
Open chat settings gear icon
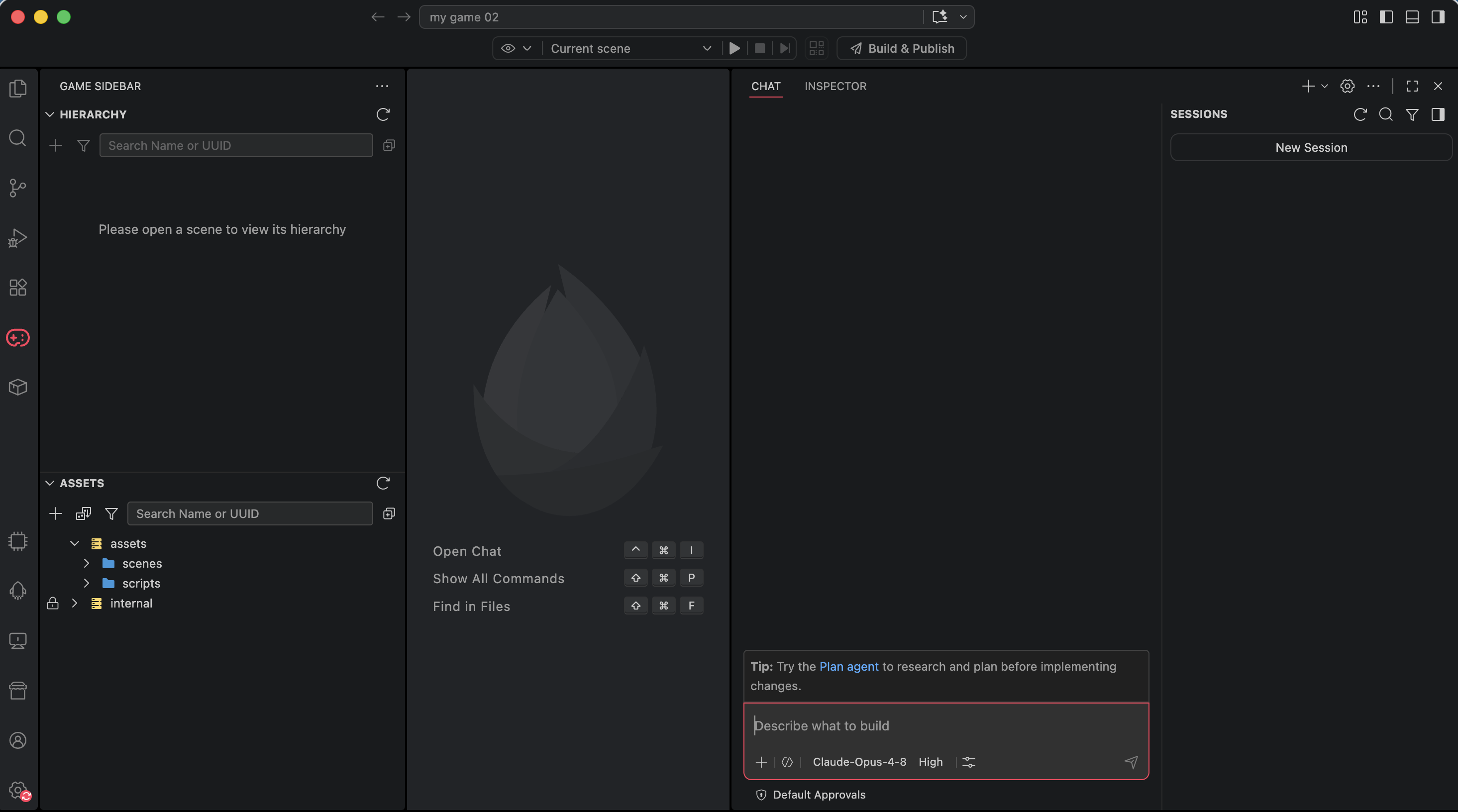pyautogui.click(x=1348, y=86)
